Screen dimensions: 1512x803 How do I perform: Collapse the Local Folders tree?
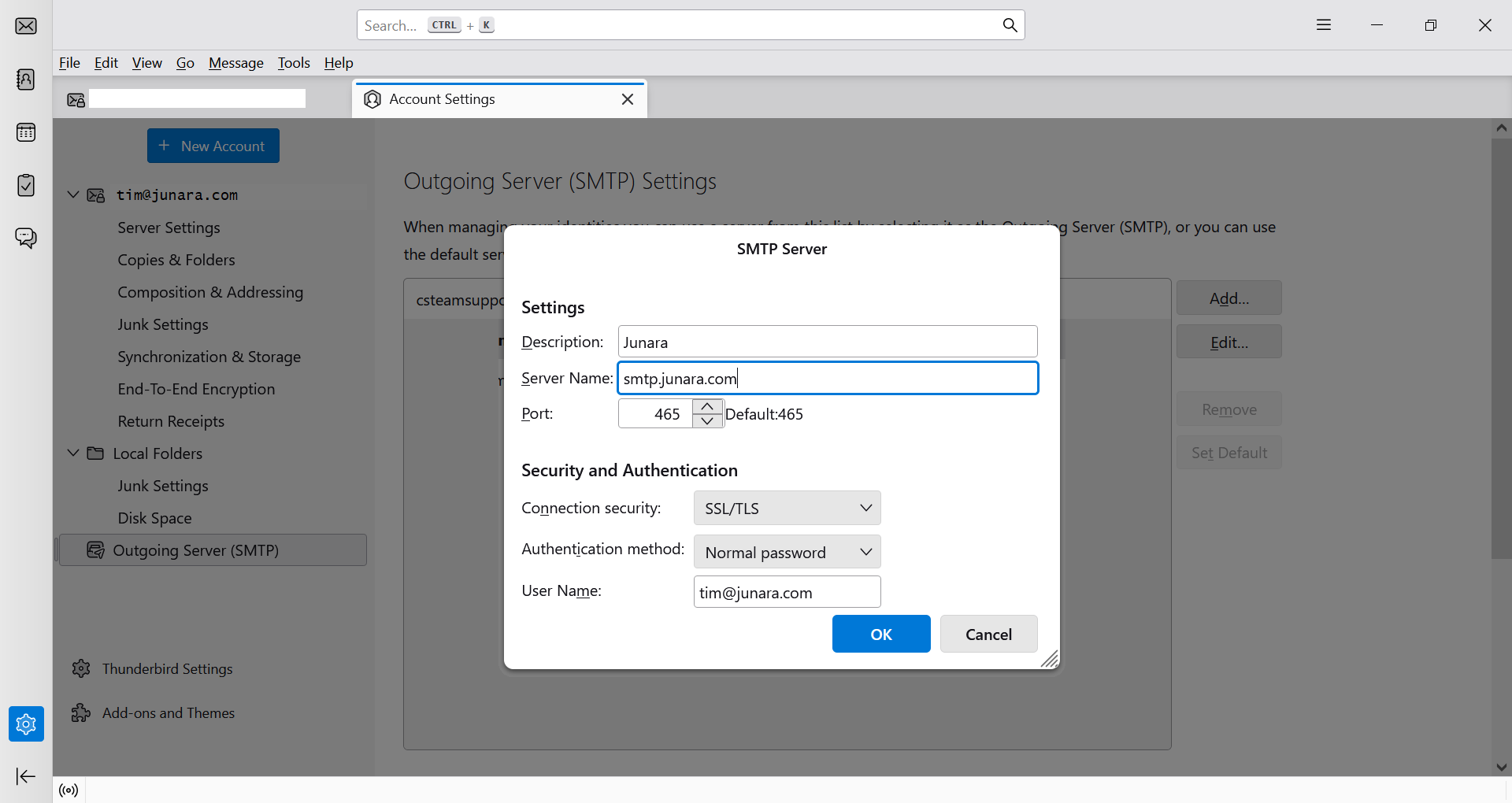73,453
